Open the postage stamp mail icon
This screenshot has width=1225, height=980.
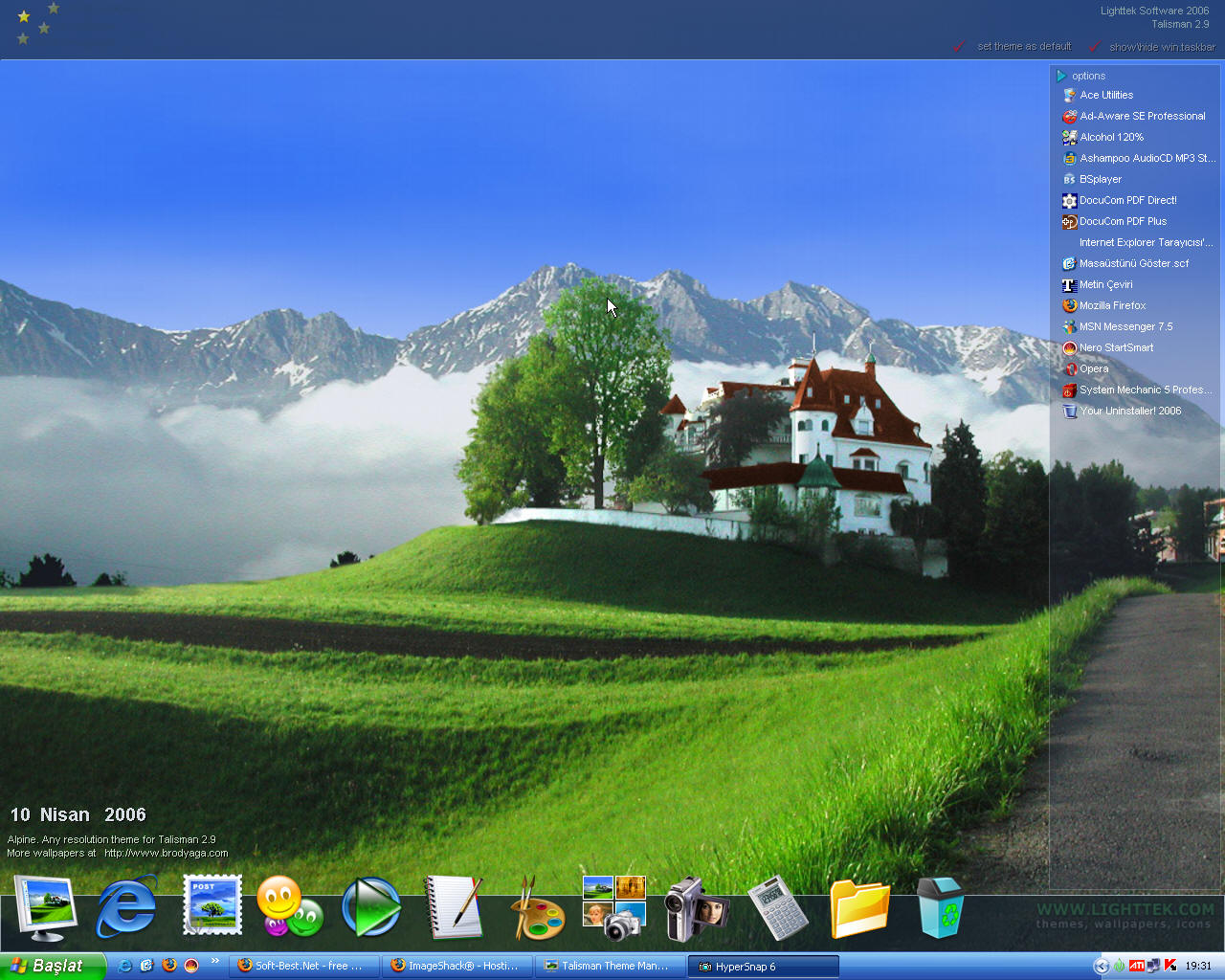click(212, 905)
